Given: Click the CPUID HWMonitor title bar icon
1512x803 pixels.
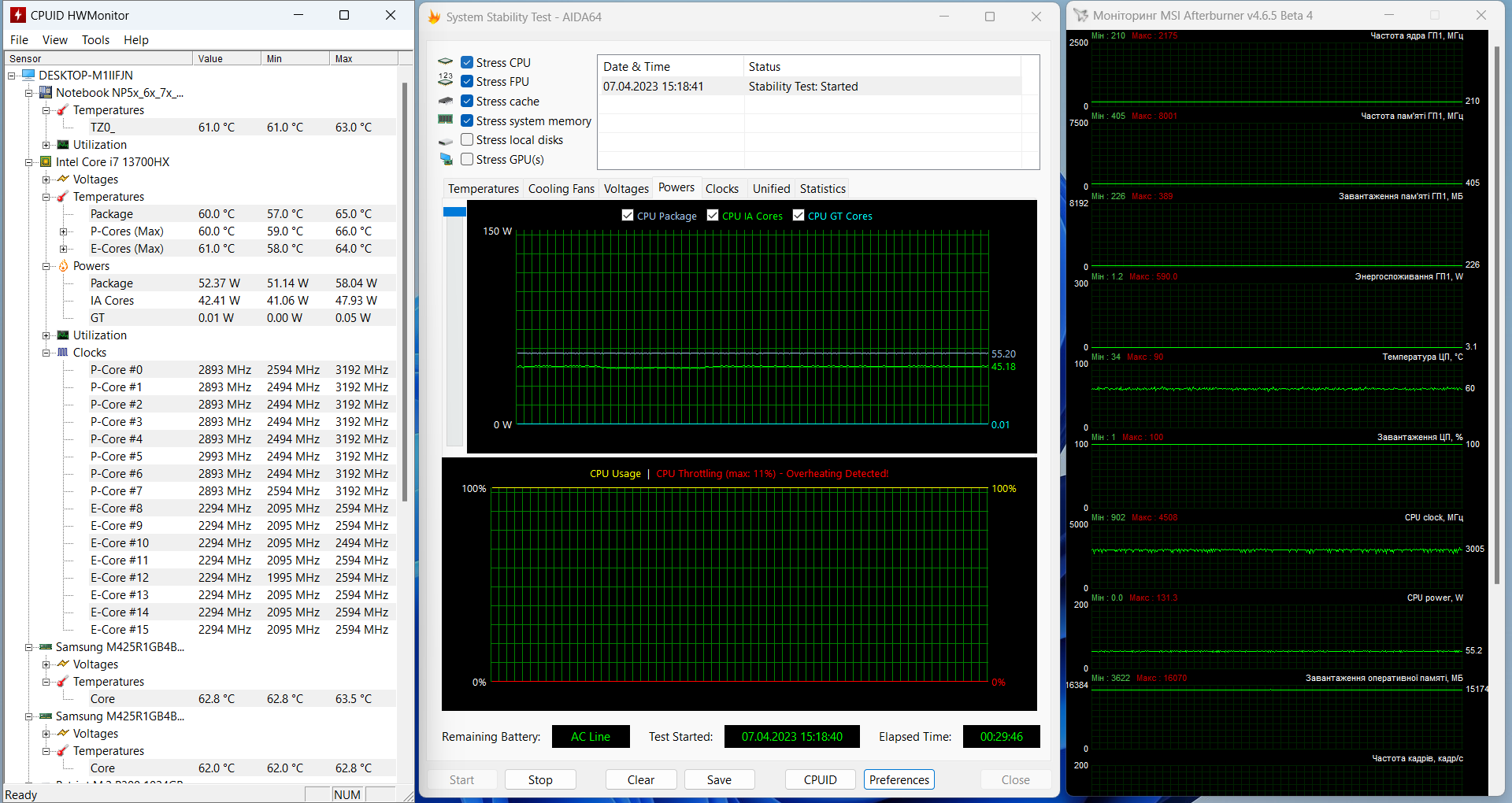Looking at the screenshot, I should pos(17,15).
